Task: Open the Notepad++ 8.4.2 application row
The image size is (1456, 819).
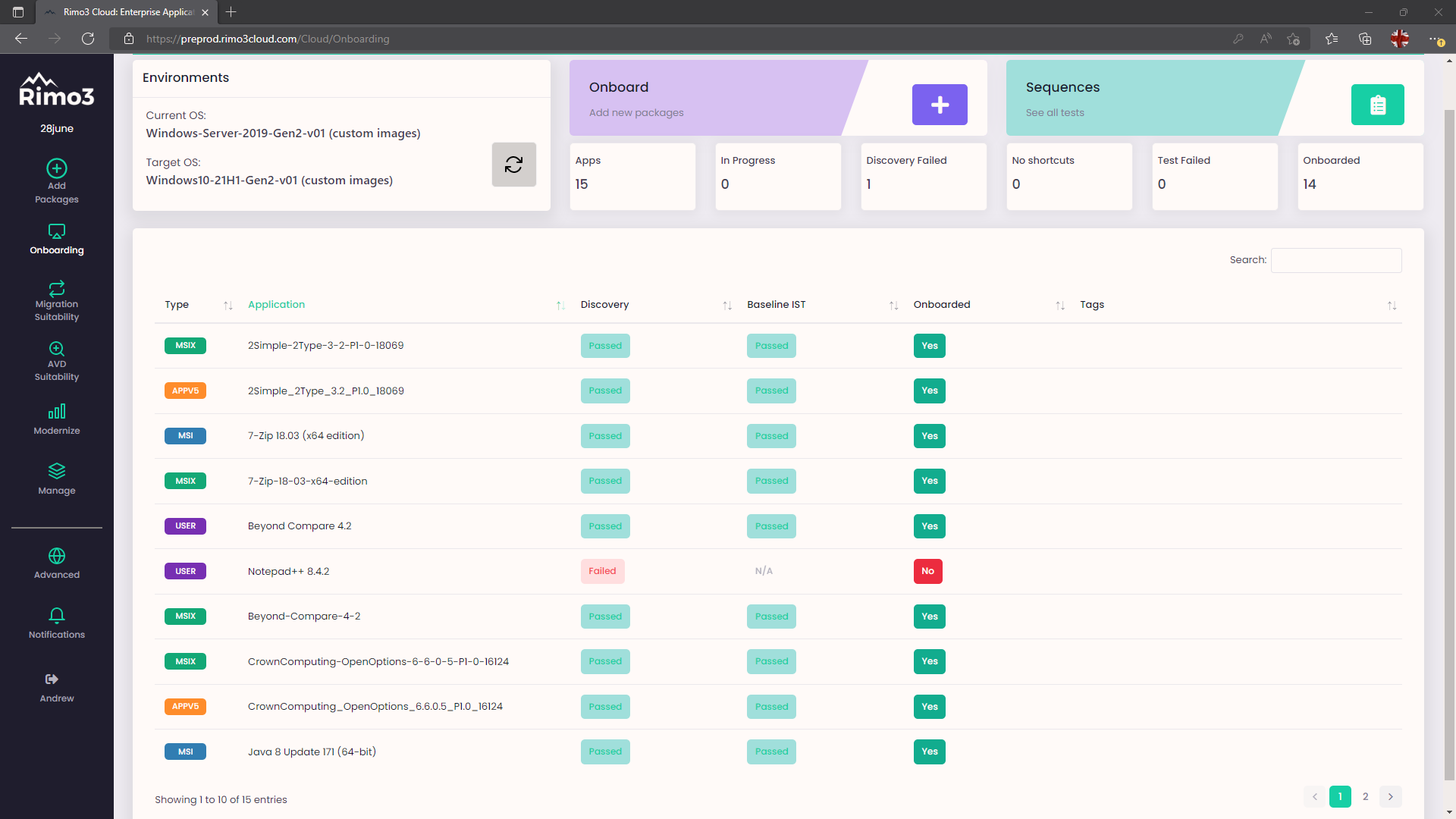Action: [x=288, y=572]
